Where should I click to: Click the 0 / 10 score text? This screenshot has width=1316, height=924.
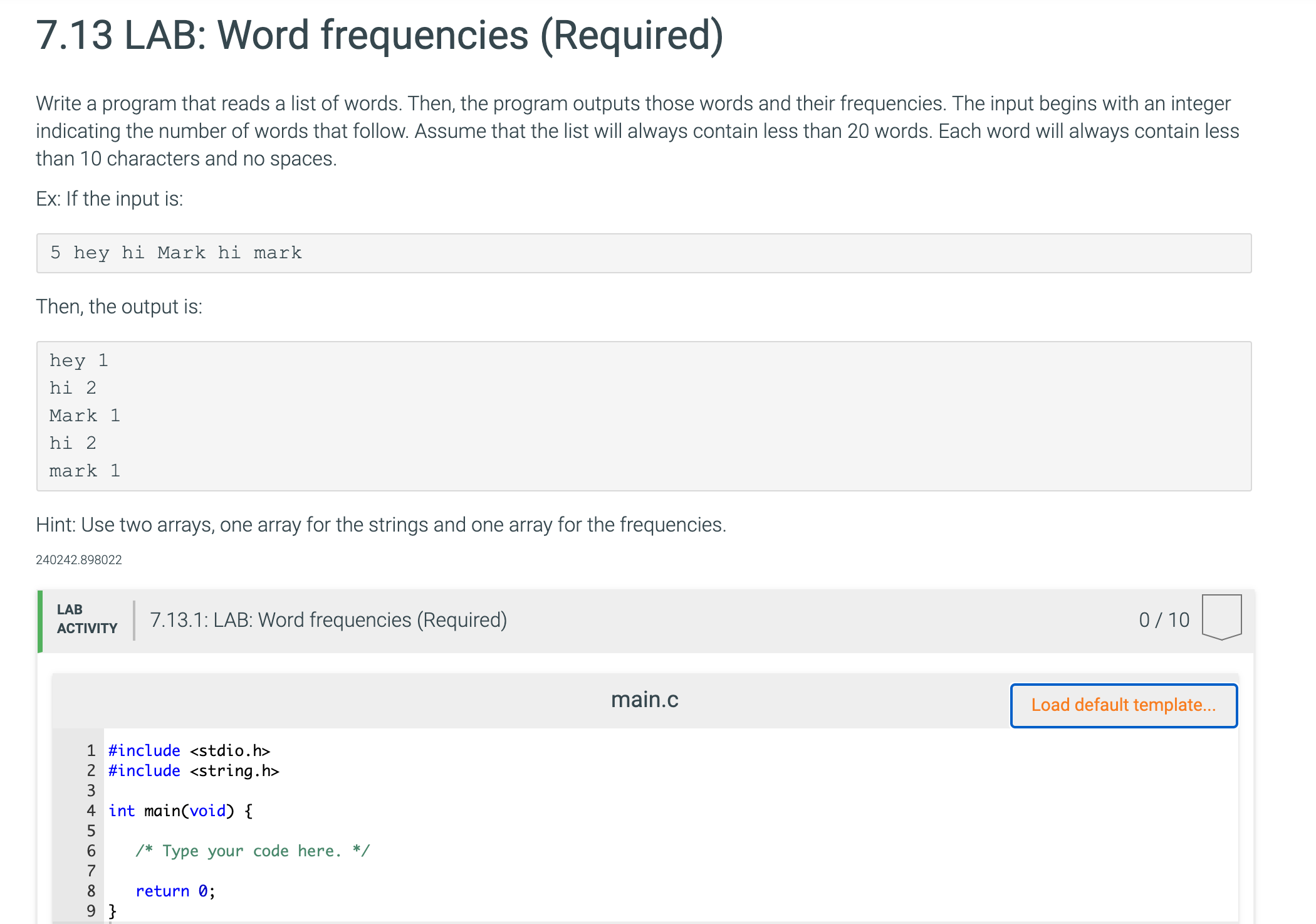pos(1164,620)
